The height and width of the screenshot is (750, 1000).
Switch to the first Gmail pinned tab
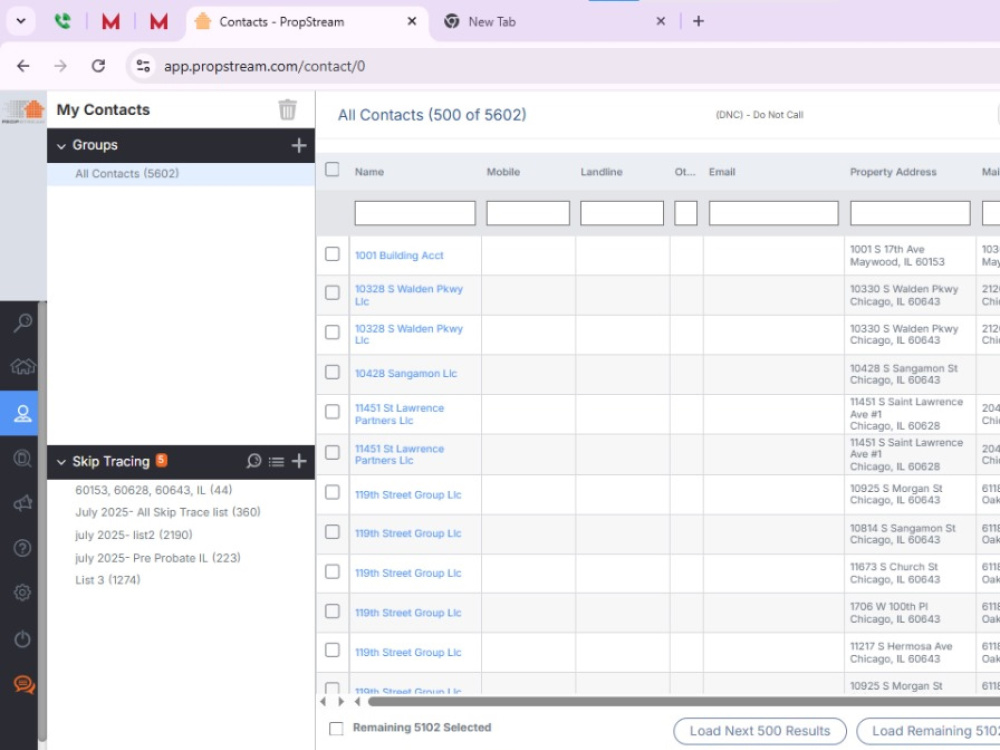click(110, 22)
